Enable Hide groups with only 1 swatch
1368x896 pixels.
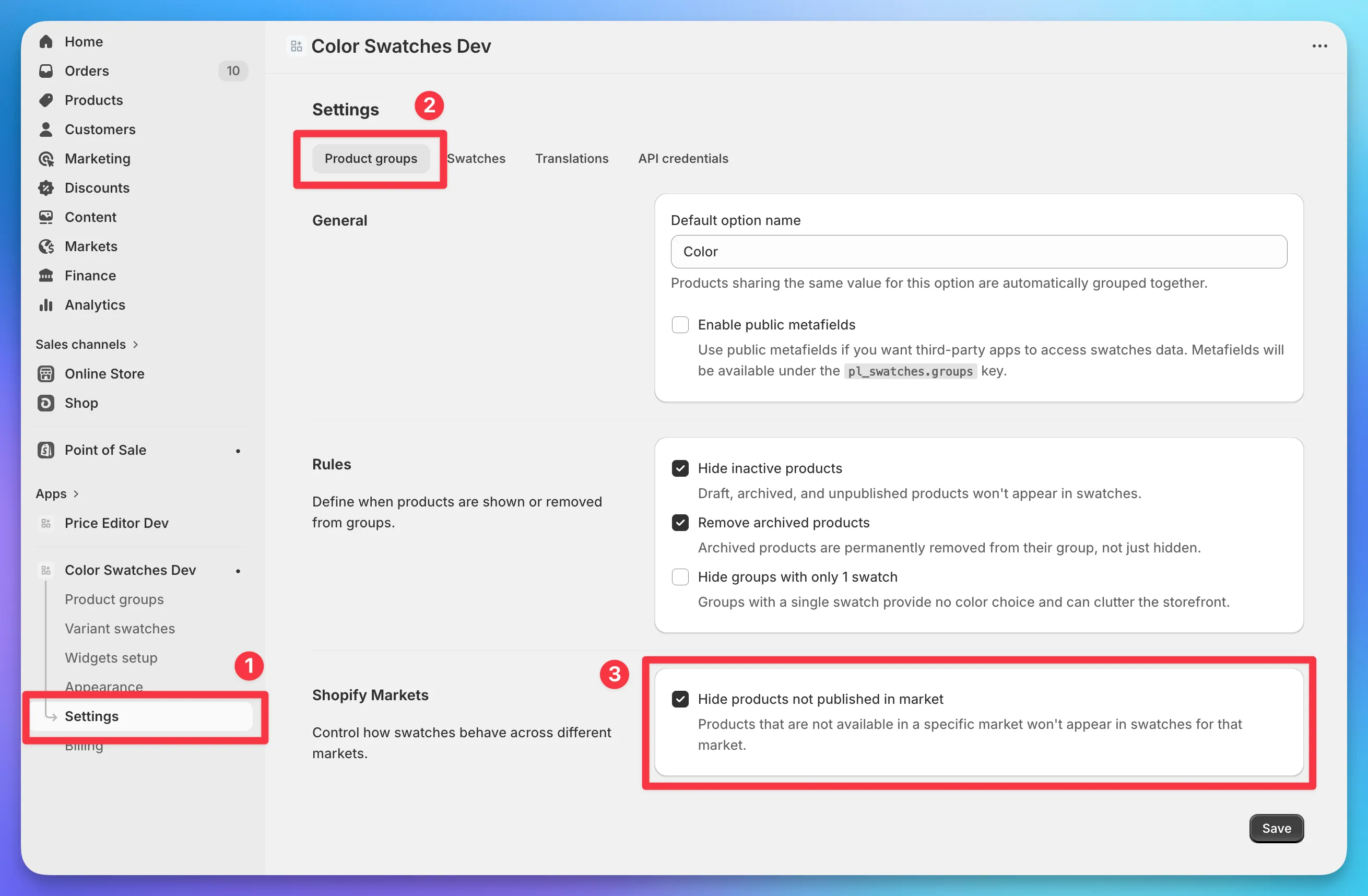680,577
